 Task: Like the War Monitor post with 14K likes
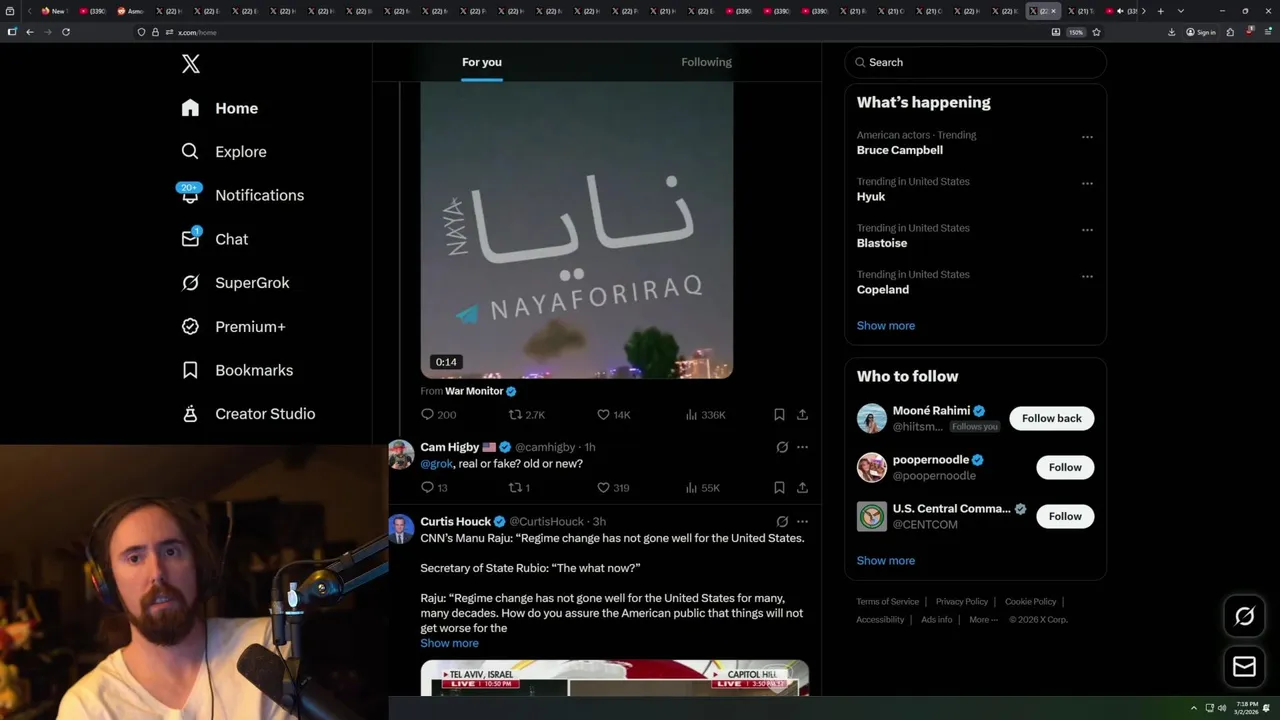click(x=613, y=415)
